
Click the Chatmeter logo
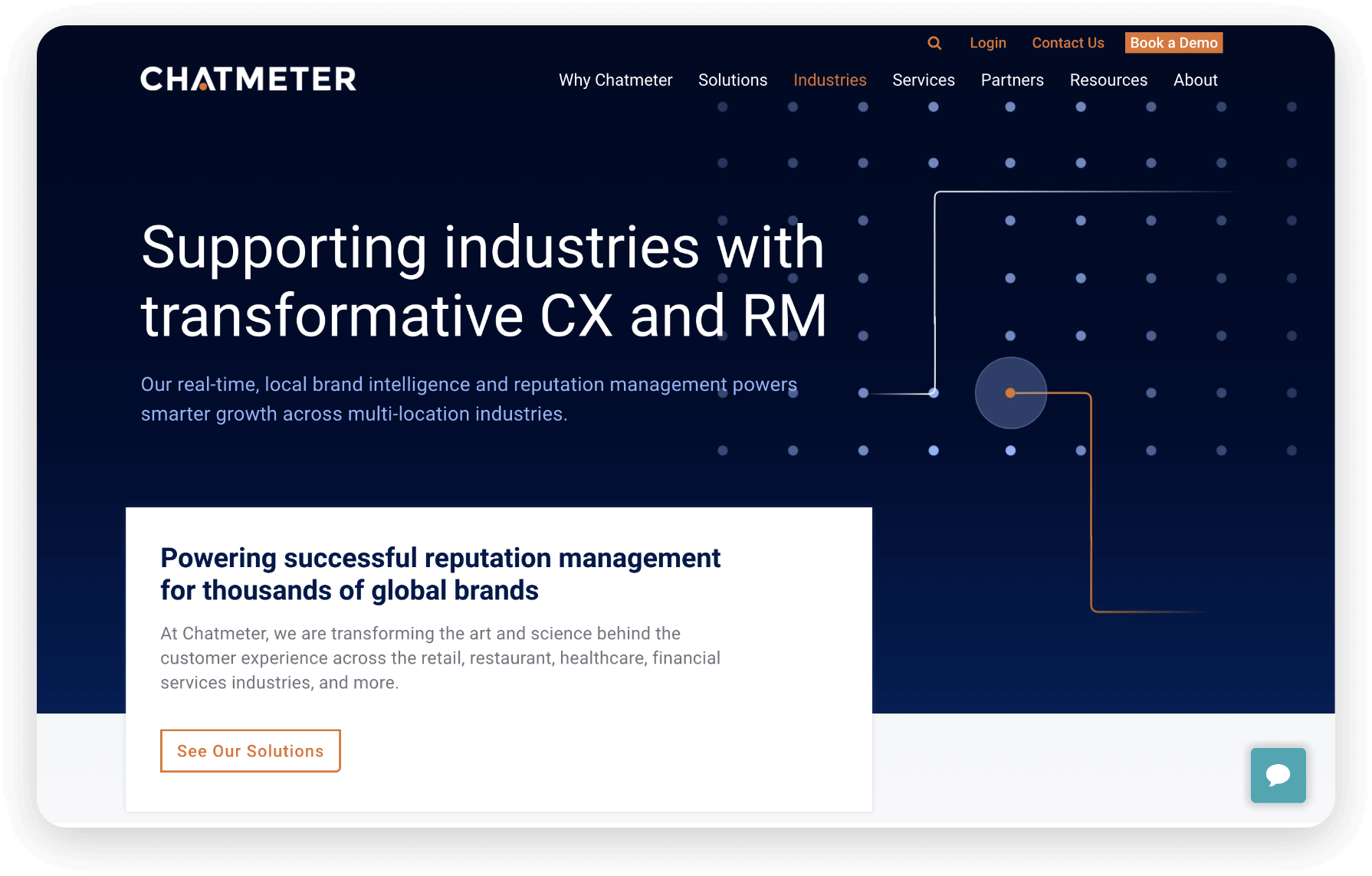[248, 79]
